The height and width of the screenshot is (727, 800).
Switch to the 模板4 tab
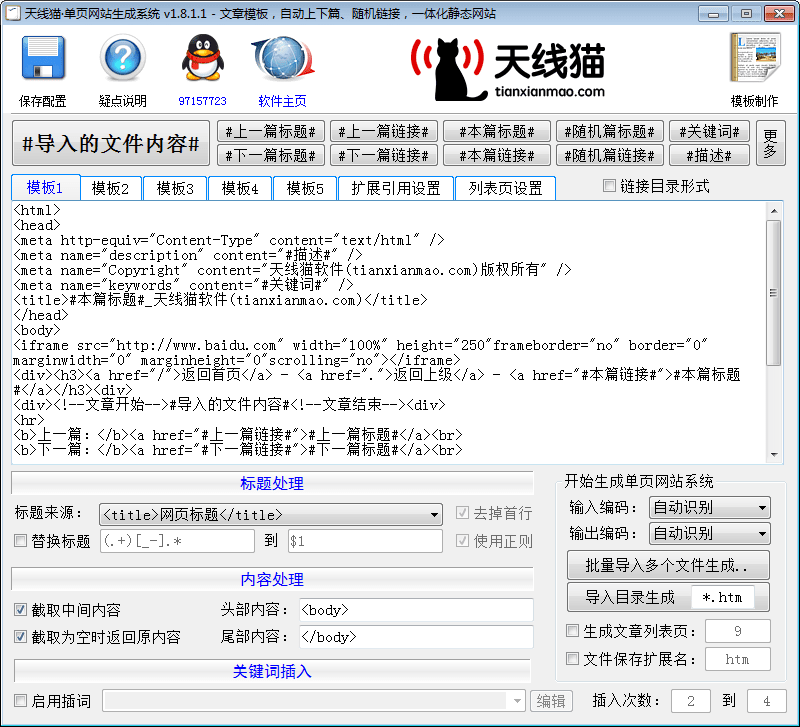(240, 189)
